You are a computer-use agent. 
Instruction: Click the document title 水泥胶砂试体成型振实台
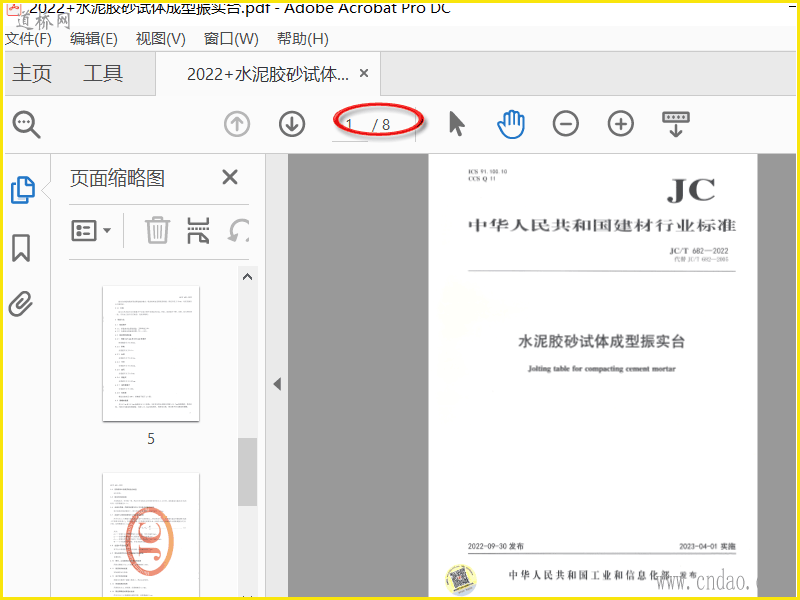pyautogui.click(x=602, y=341)
